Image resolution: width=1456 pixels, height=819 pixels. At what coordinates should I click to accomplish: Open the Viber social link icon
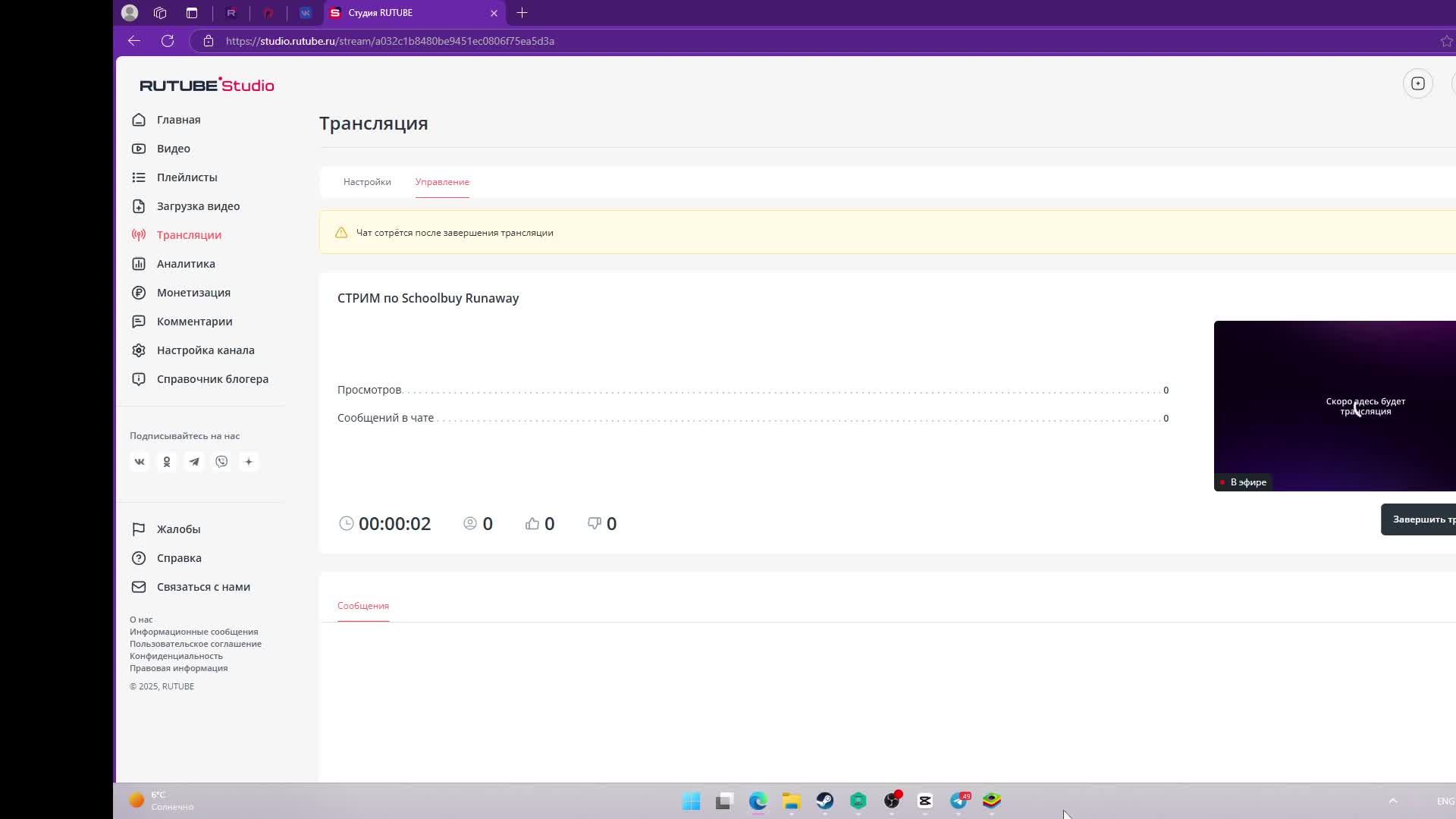coord(221,461)
